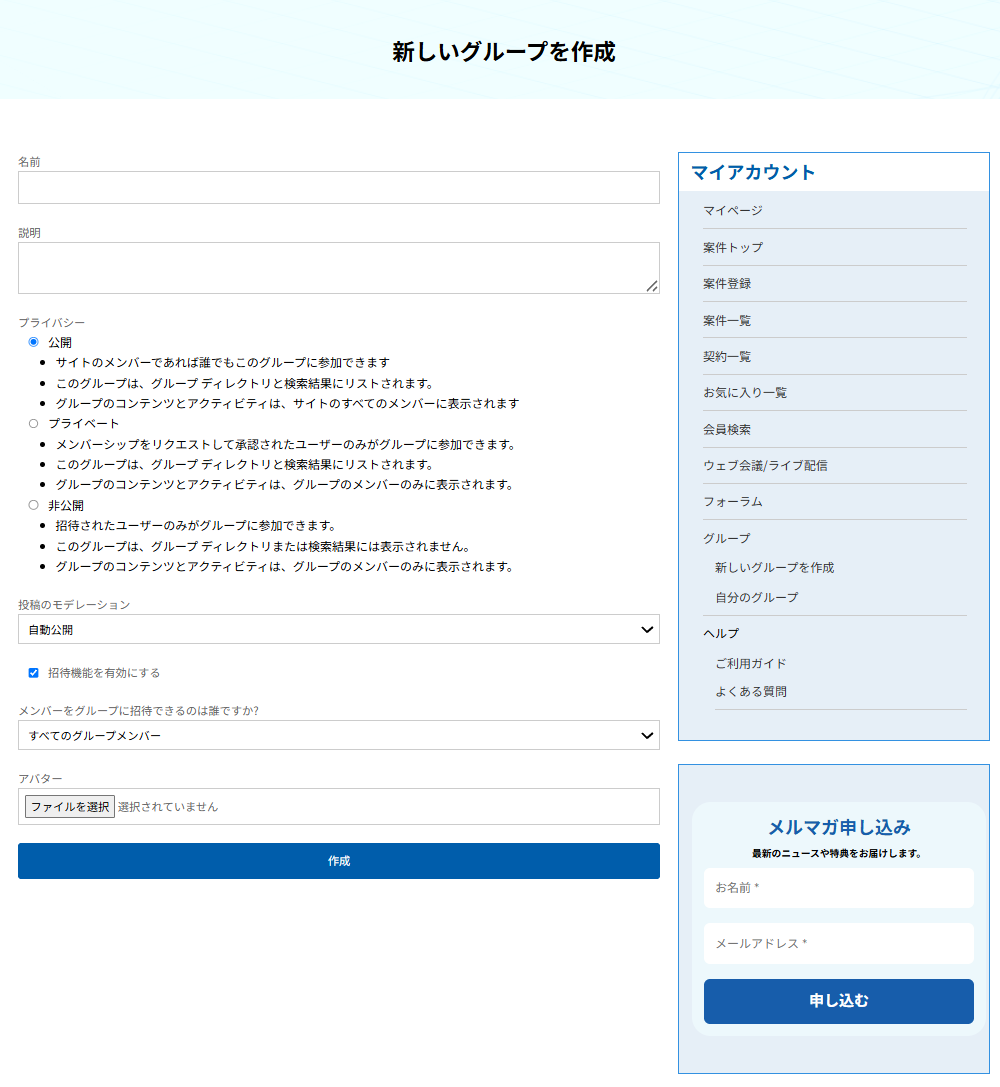1000x1087 pixels.
Task: Click the アバター field label
Action: coord(40,779)
